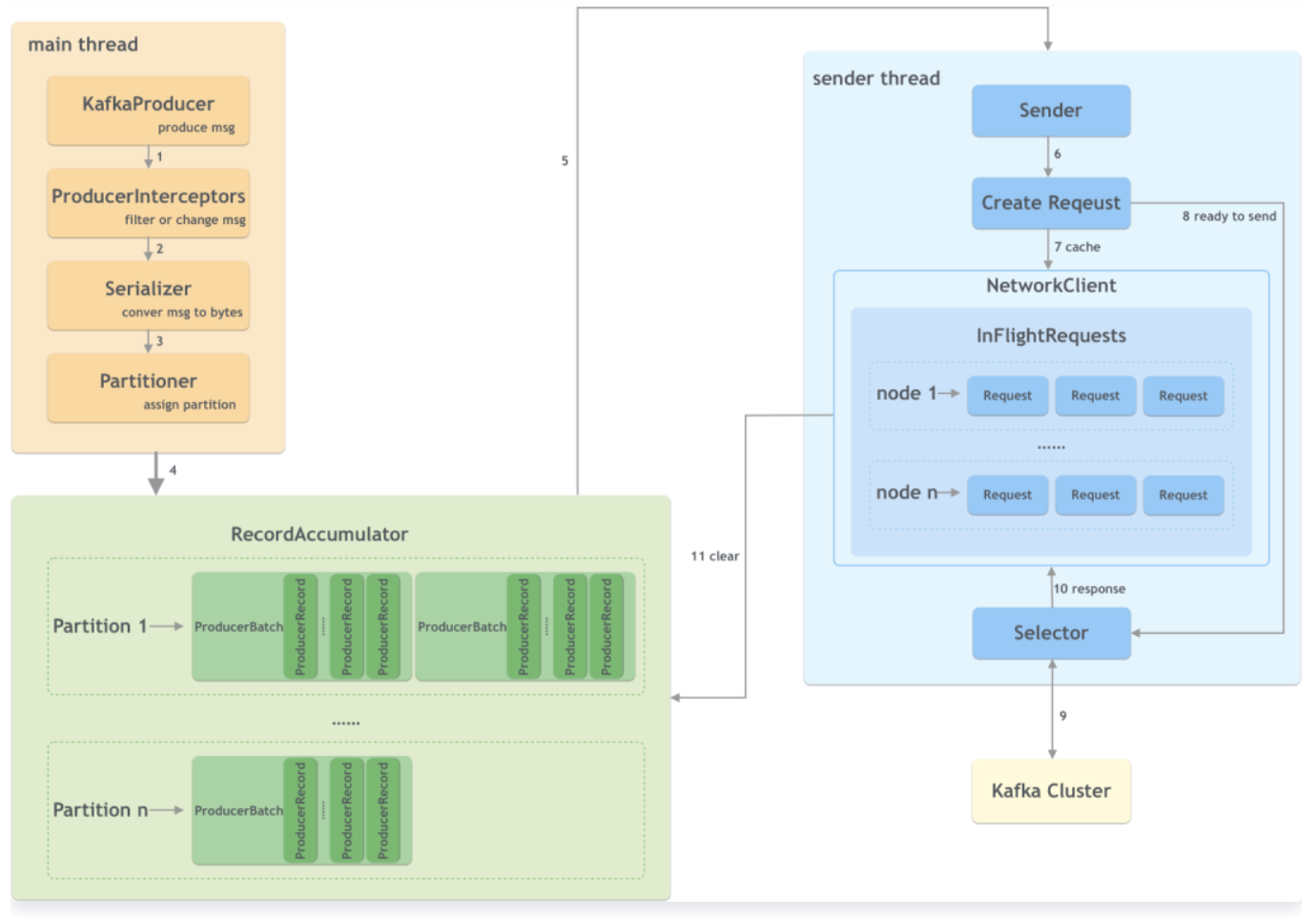The width and height of the screenshot is (1316, 917).
Task: Click the Partitioner box
Action: click(x=149, y=389)
